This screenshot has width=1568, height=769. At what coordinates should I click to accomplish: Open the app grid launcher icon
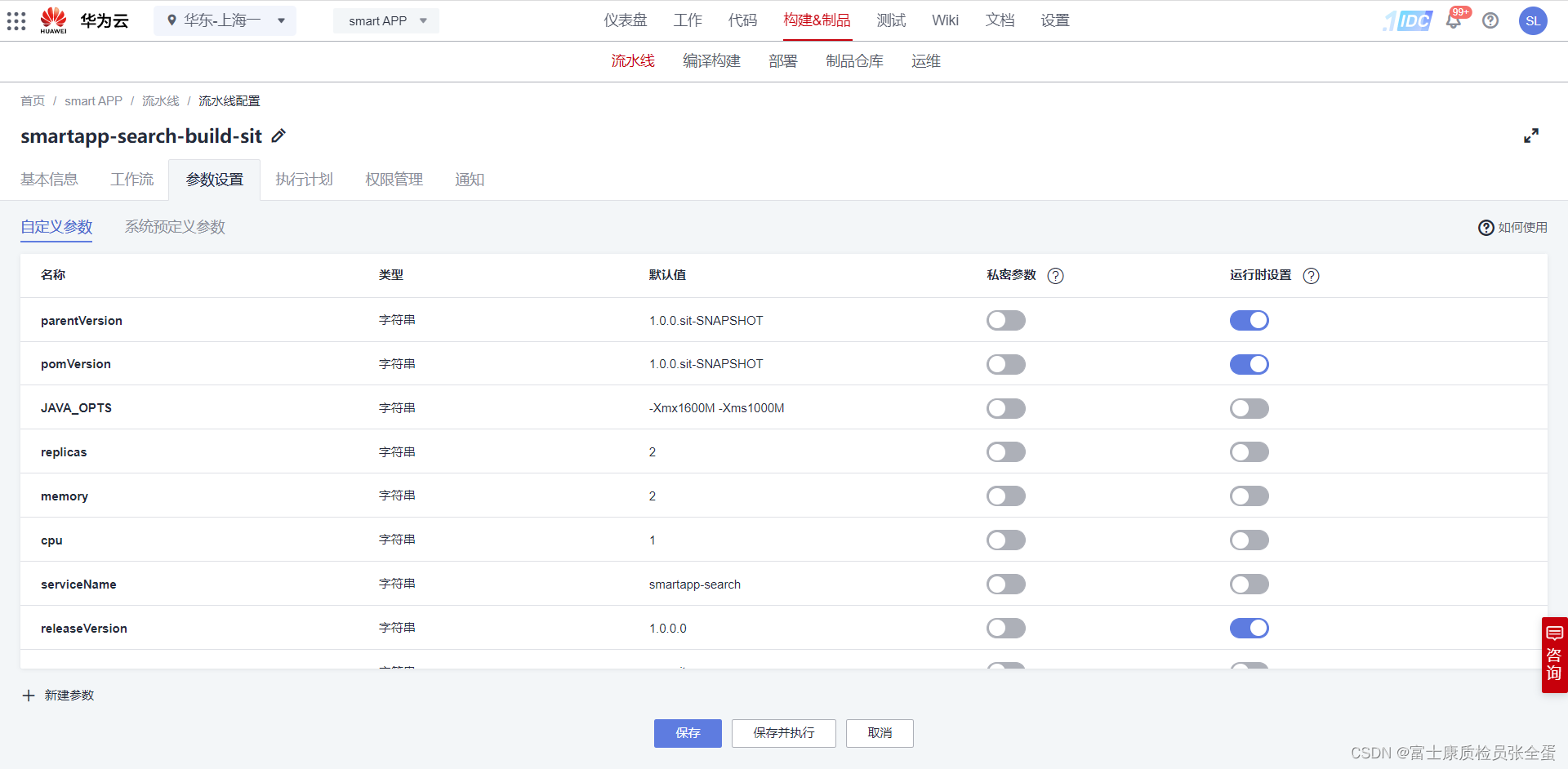point(16,20)
